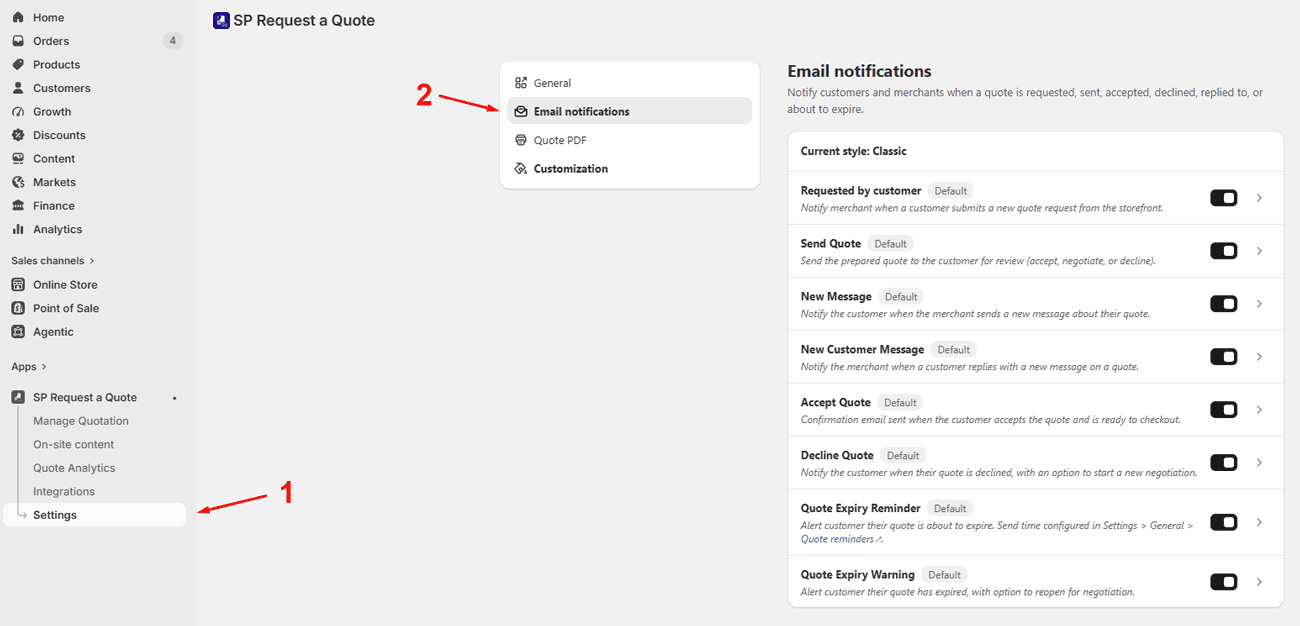Click the SP Request a Quote sidebar app icon

pyautogui.click(x=18, y=397)
